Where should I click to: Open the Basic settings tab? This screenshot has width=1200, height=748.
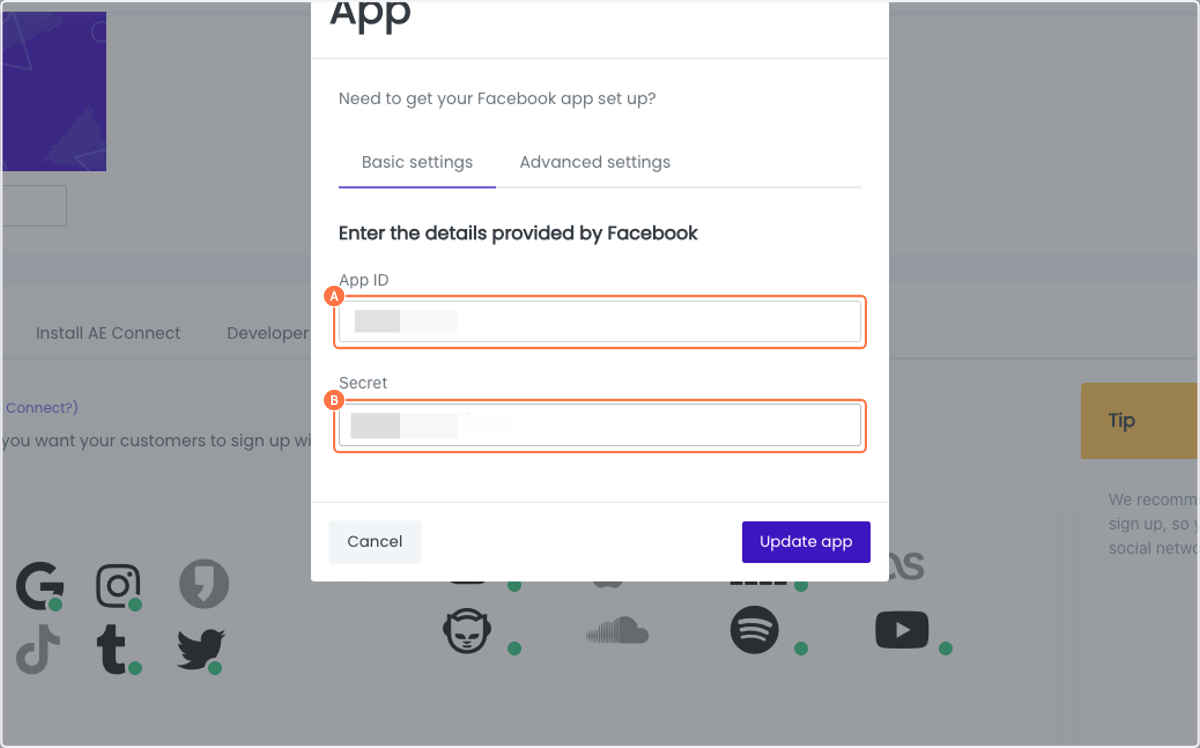point(417,162)
